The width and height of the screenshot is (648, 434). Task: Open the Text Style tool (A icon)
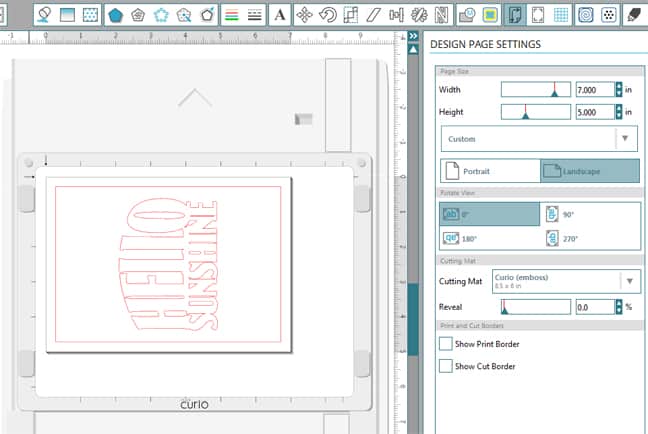tap(280, 15)
